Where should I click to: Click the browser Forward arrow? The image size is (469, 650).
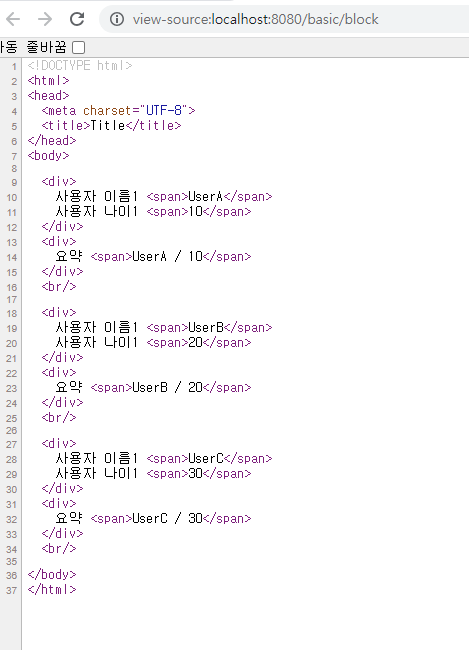pyautogui.click(x=45, y=19)
